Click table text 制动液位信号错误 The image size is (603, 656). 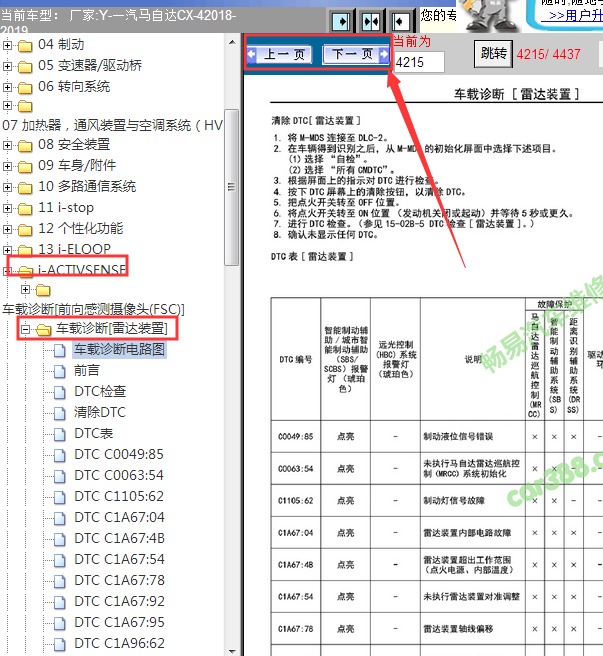tap(458, 437)
